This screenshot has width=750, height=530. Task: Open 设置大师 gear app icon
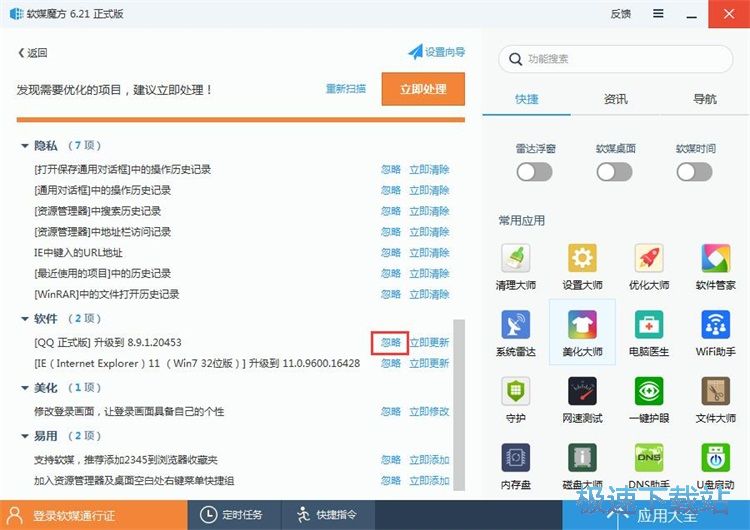pos(582,258)
